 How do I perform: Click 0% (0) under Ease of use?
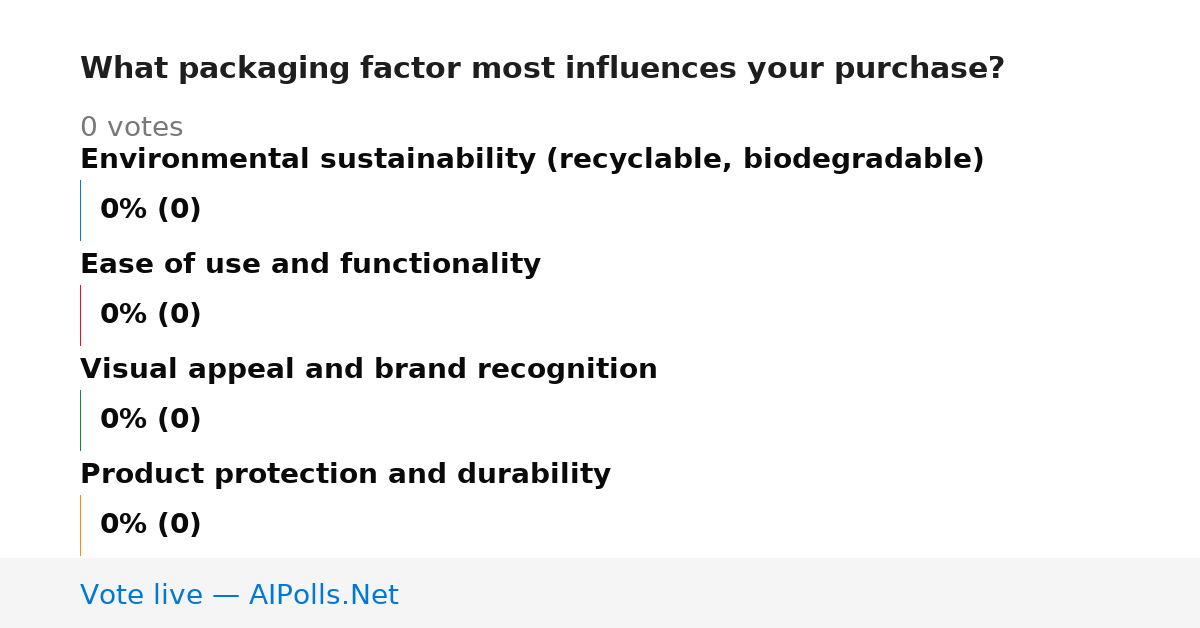151,315
